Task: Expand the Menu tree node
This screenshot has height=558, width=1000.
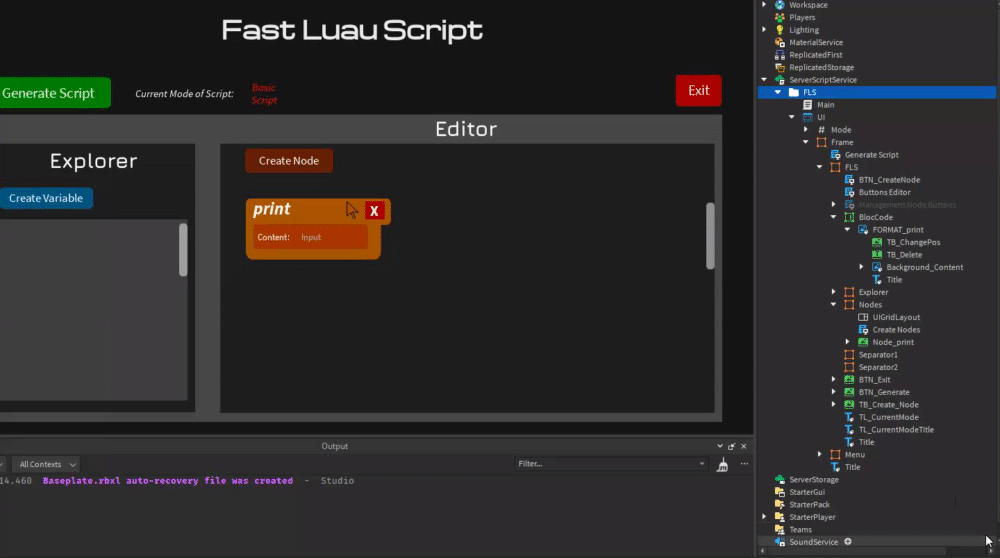Action: pos(820,455)
